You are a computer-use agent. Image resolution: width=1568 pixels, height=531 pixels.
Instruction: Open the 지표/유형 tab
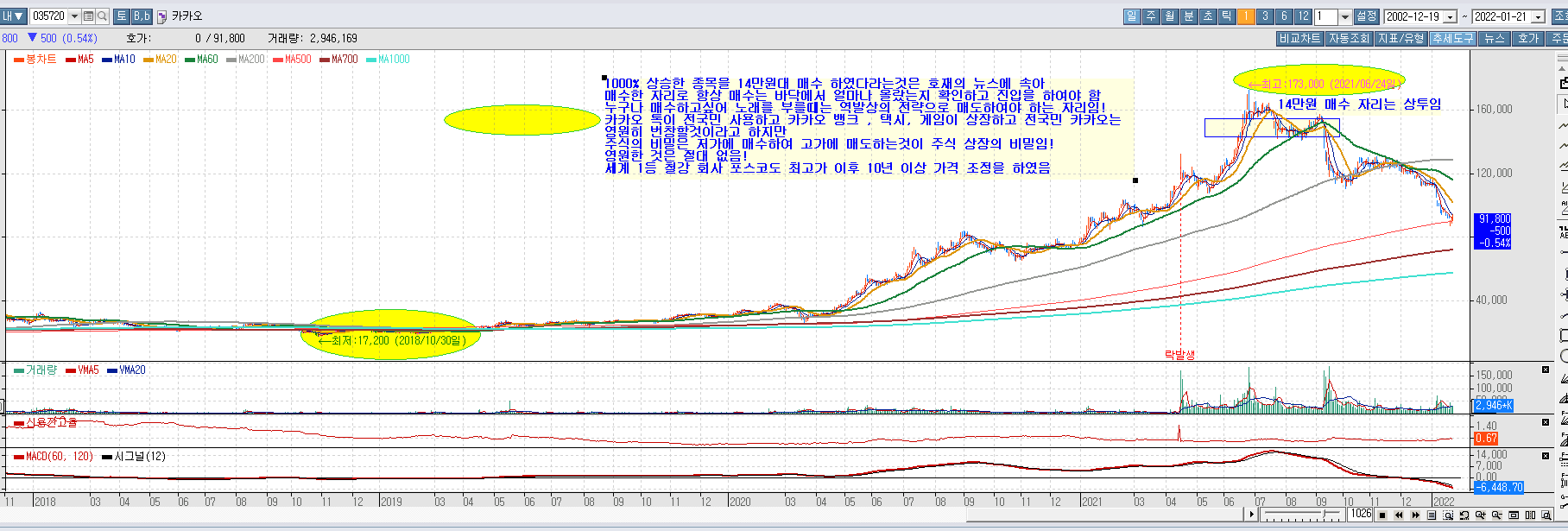(1400, 38)
